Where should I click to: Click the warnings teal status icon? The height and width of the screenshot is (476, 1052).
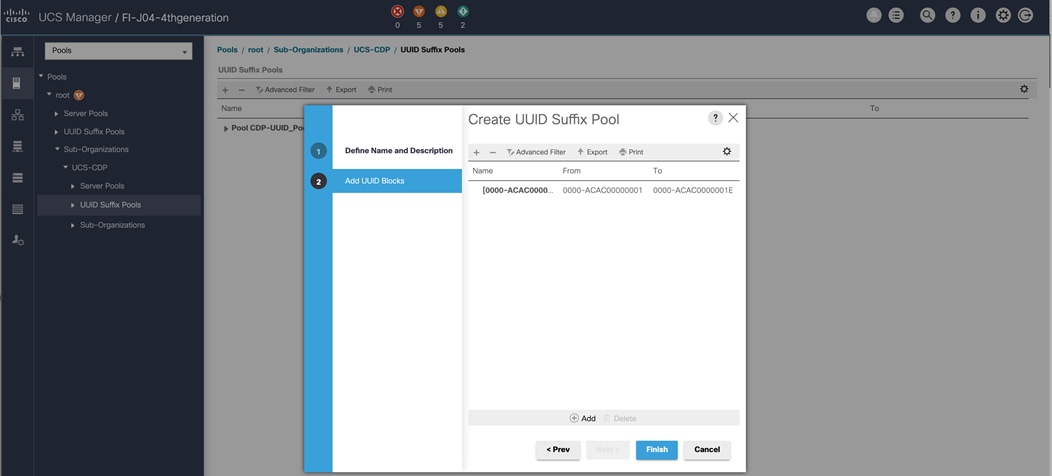click(x=462, y=11)
